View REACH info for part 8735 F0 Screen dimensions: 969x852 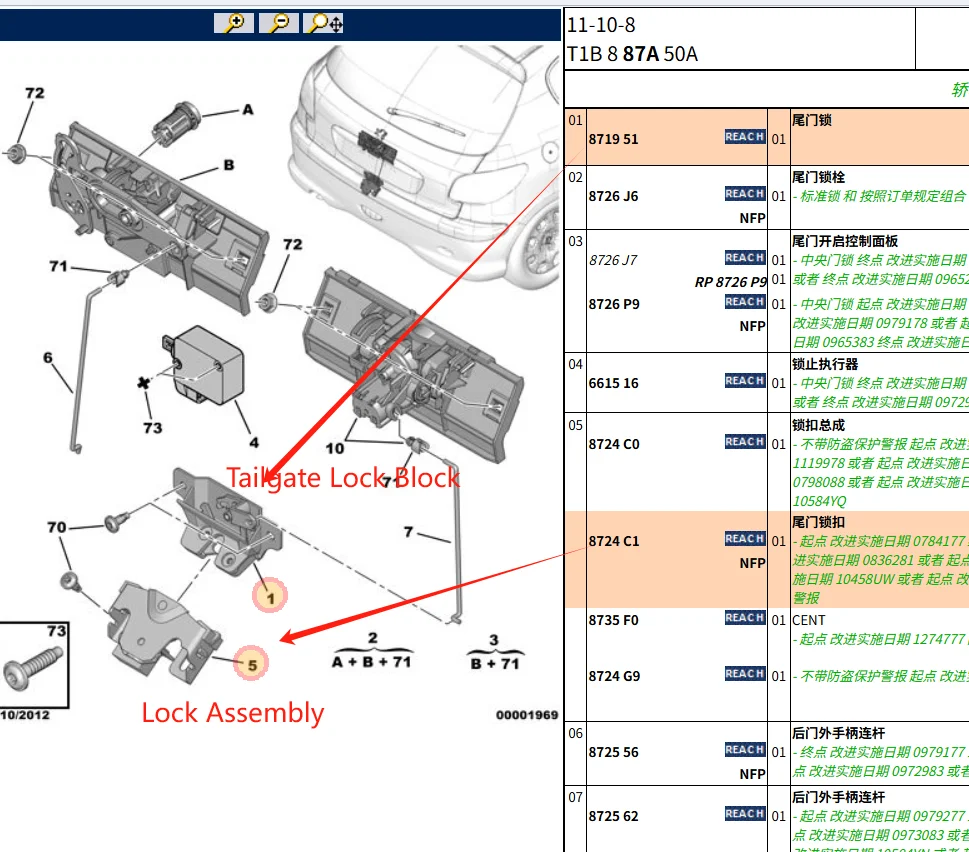(x=745, y=618)
